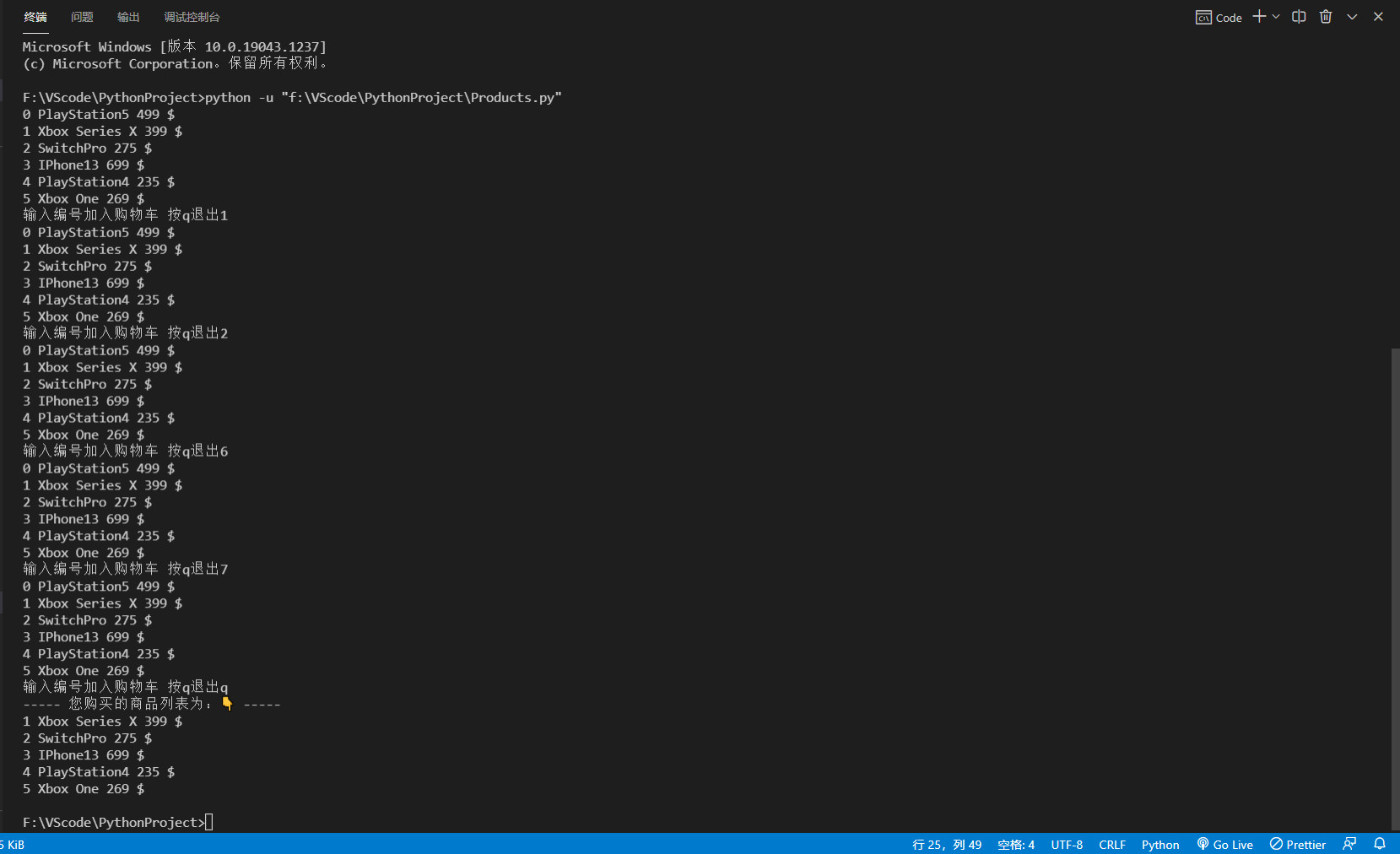1400x854 pixels.
Task: Click the prompt line ending with 退出7
Action: click(x=125, y=570)
